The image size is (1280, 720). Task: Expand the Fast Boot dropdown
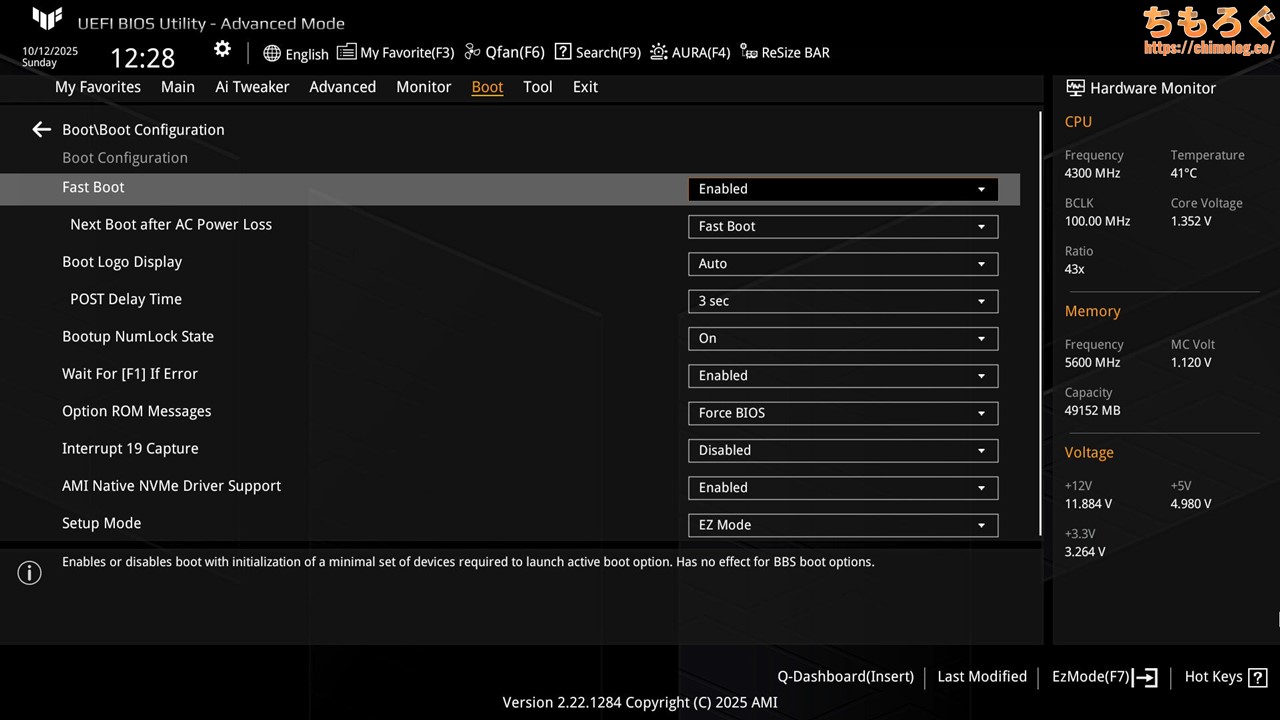(842, 189)
